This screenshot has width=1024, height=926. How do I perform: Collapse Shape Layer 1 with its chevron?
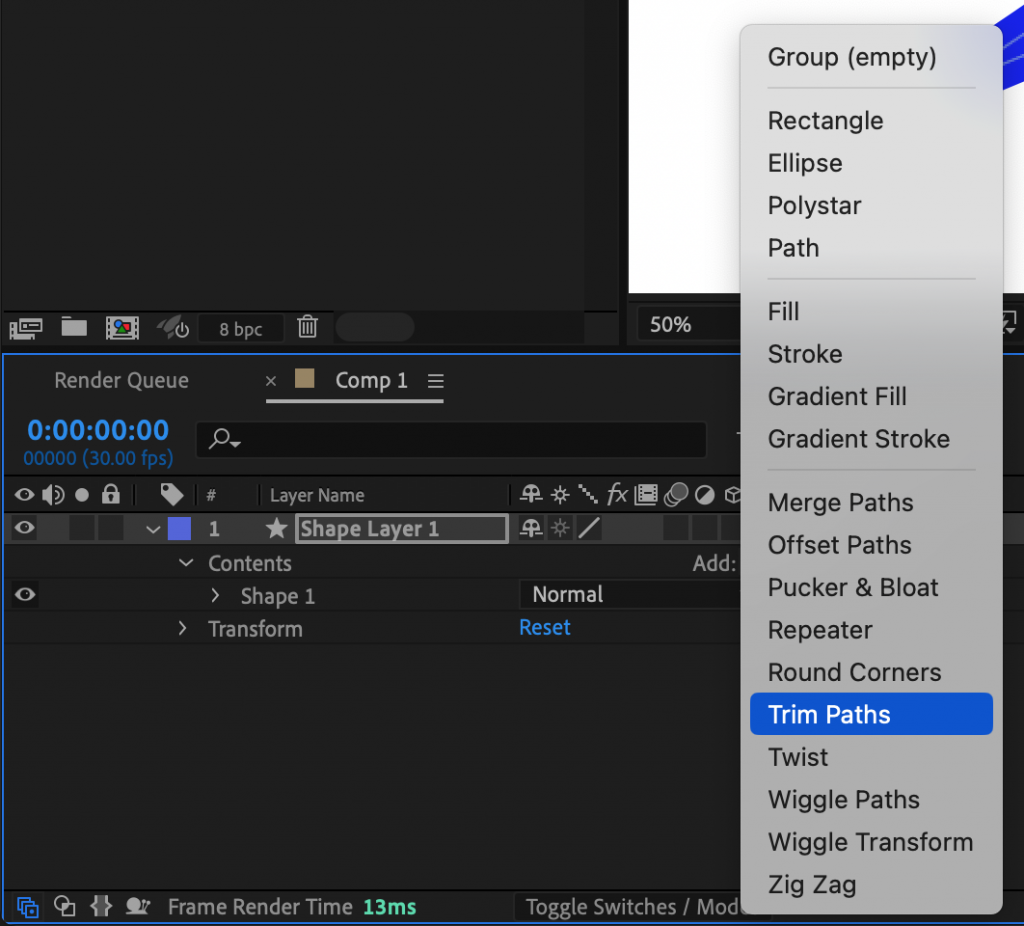tap(152, 528)
